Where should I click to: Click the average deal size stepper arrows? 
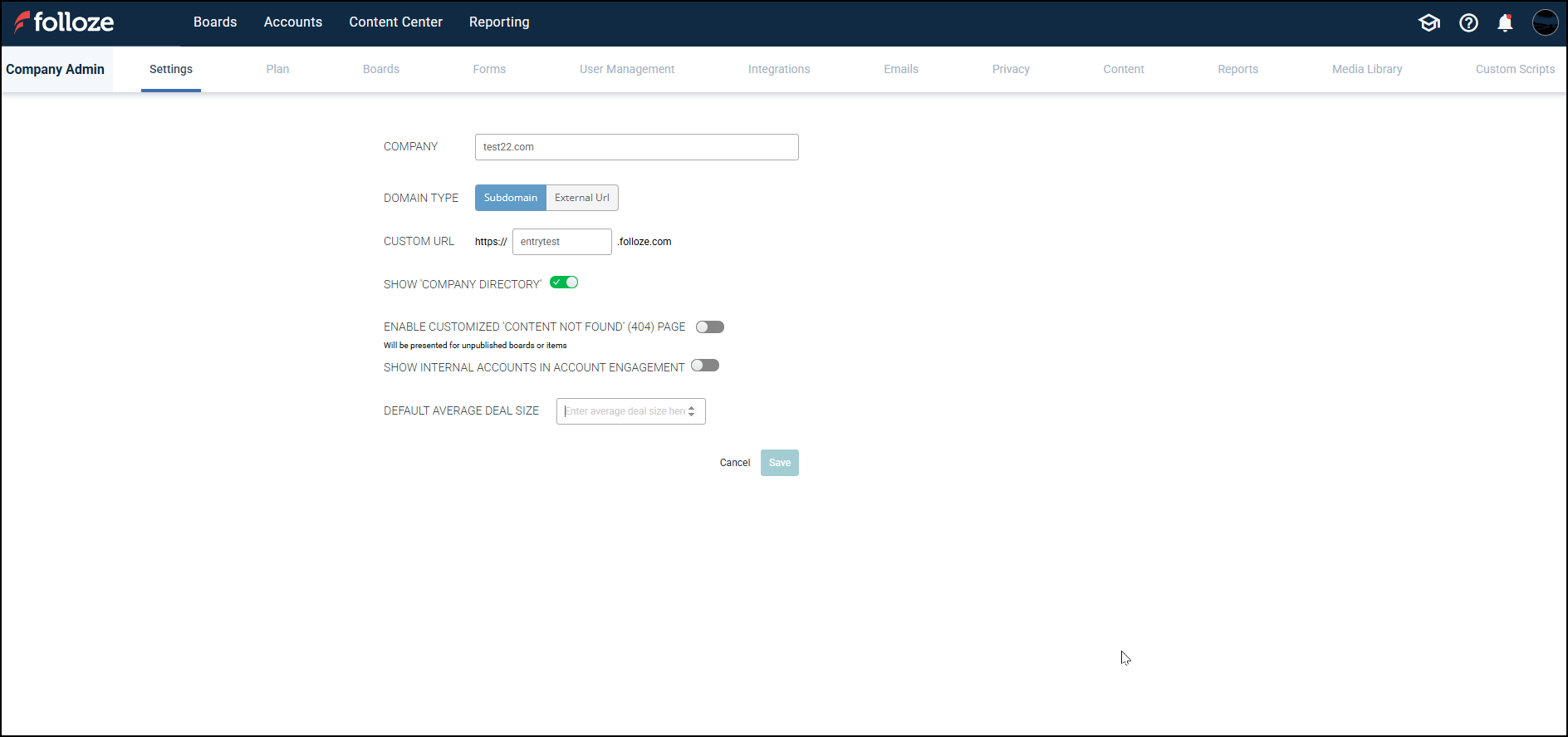click(691, 411)
